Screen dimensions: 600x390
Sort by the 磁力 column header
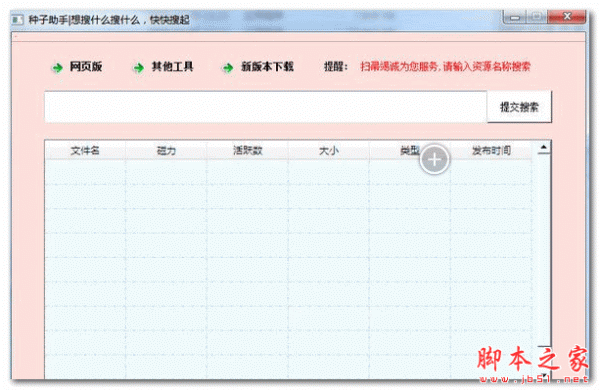[166, 150]
